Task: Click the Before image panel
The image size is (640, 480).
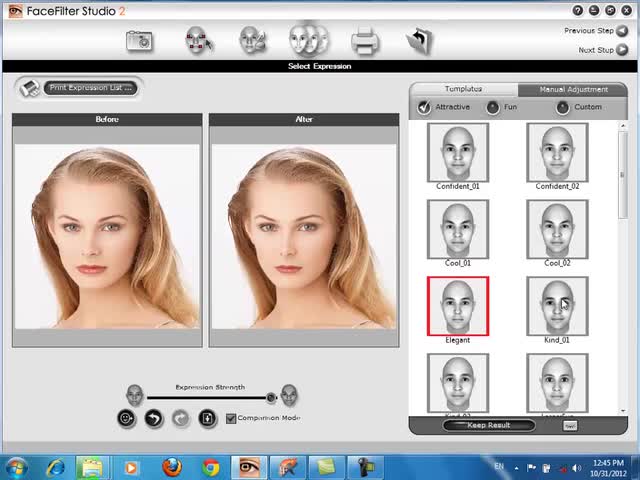Action: 107,236
